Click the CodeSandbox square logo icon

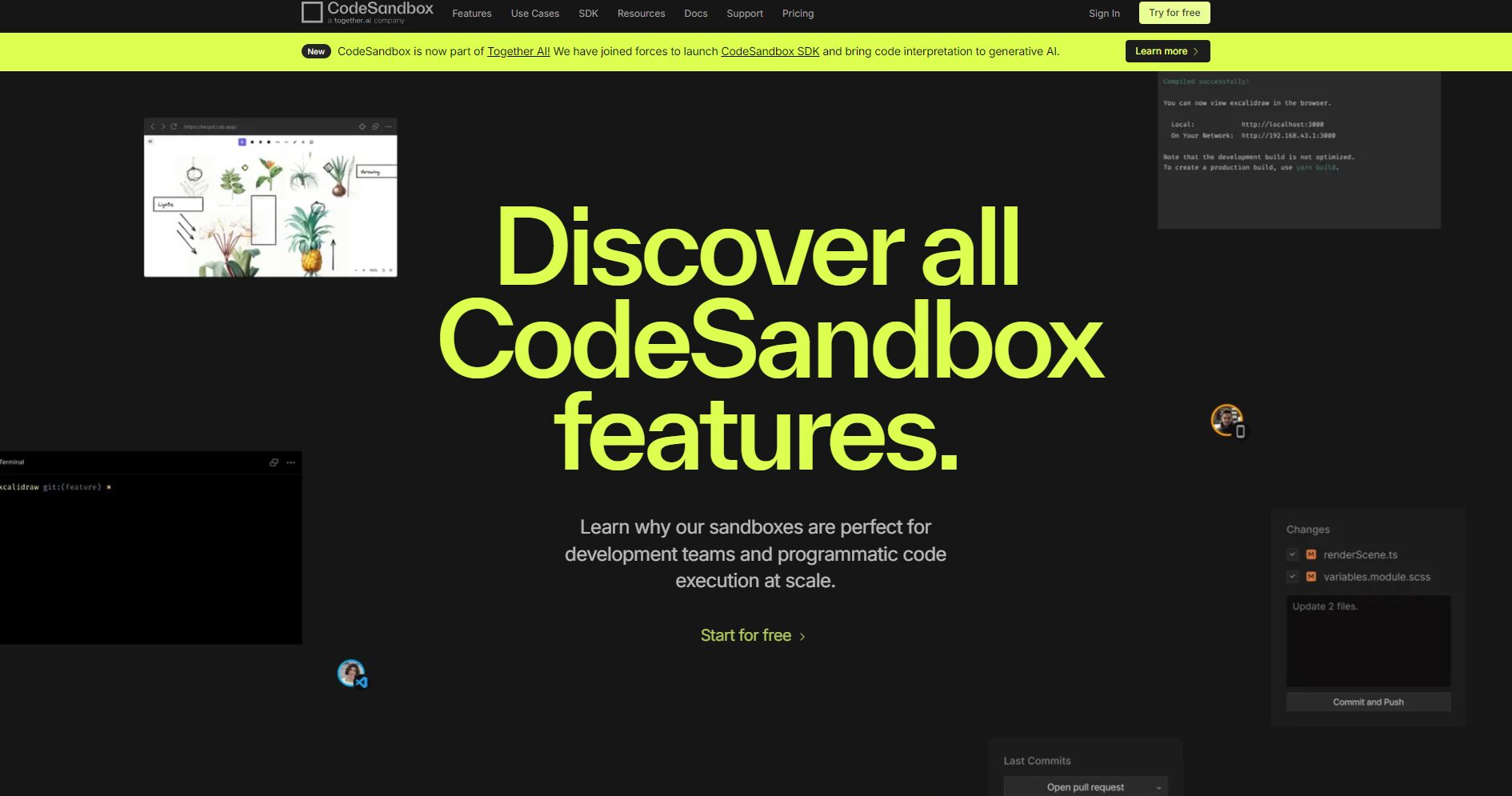point(312,12)
